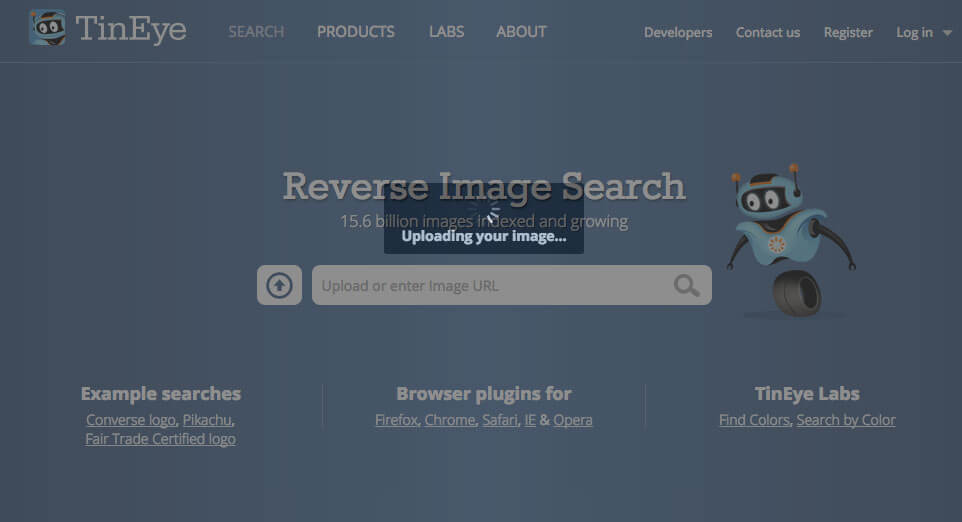The image size is (962, 522).
Task: Click the Register link
Action: 848,33
